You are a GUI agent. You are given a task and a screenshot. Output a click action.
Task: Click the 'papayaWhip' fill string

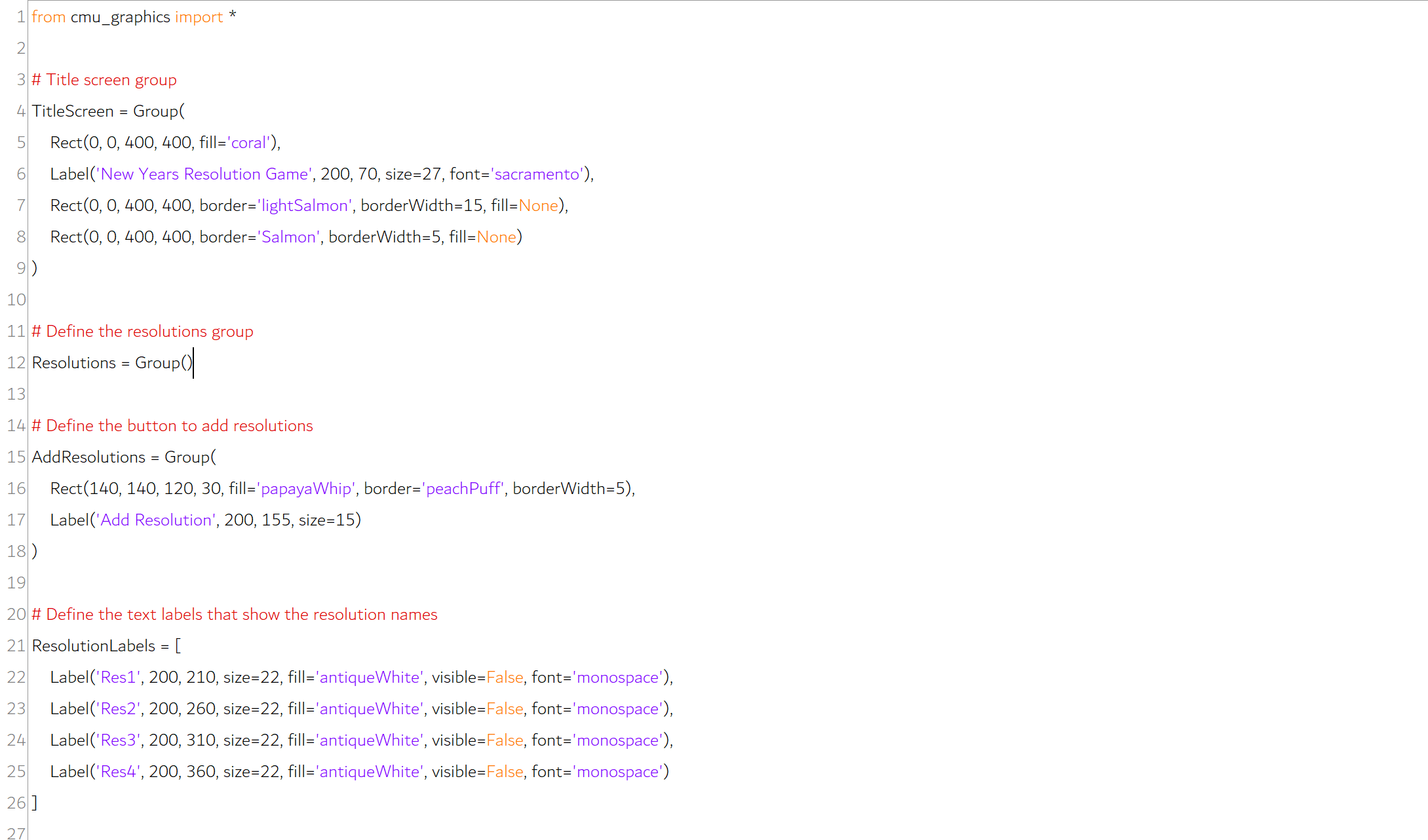point(306,489)
